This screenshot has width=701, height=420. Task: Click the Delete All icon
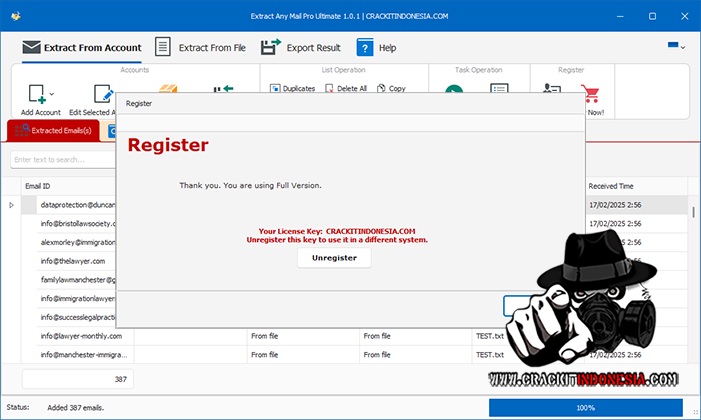point(329,88)
